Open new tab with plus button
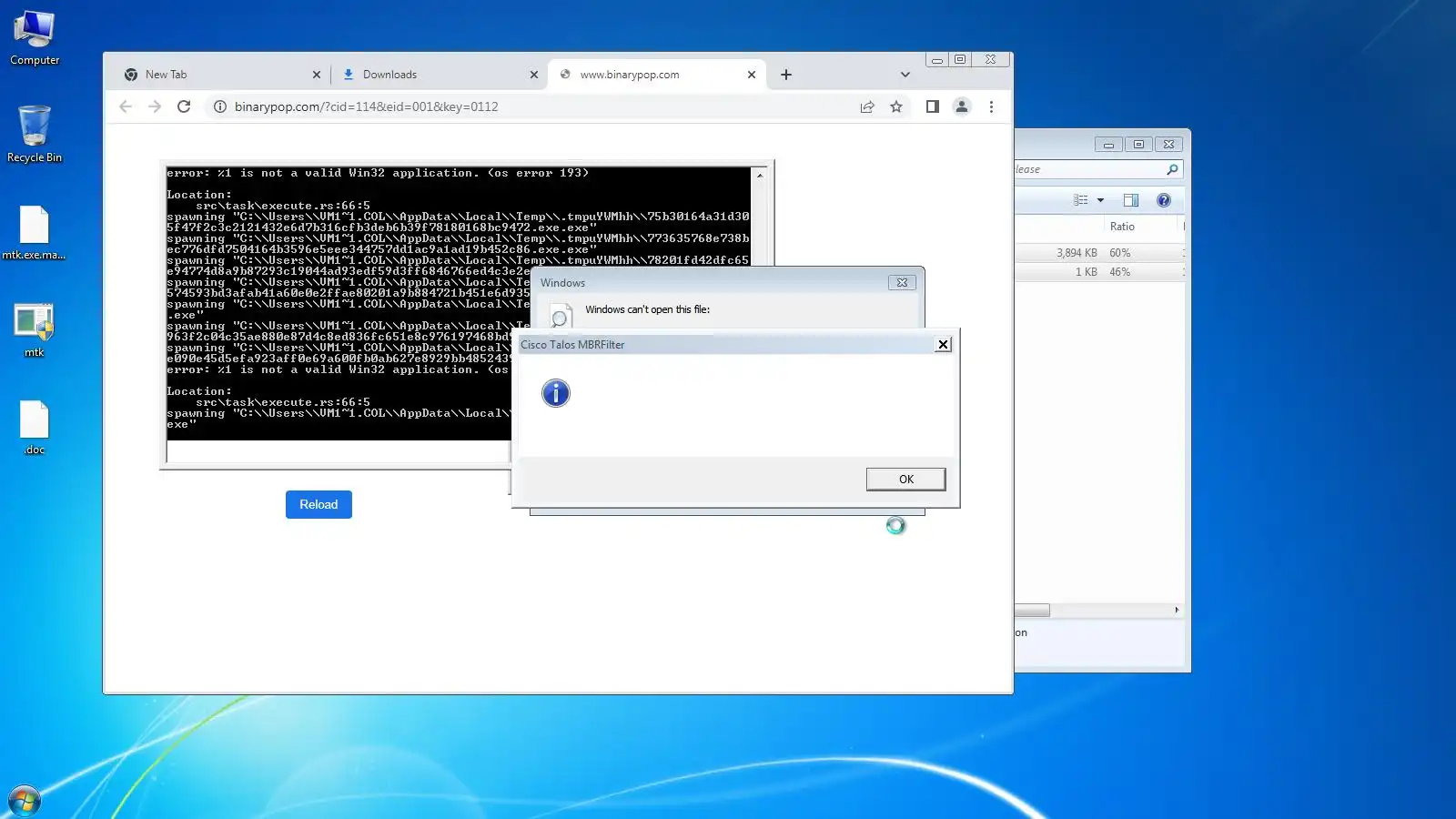Screen dimensions: 1456x819 pos(786,75)
